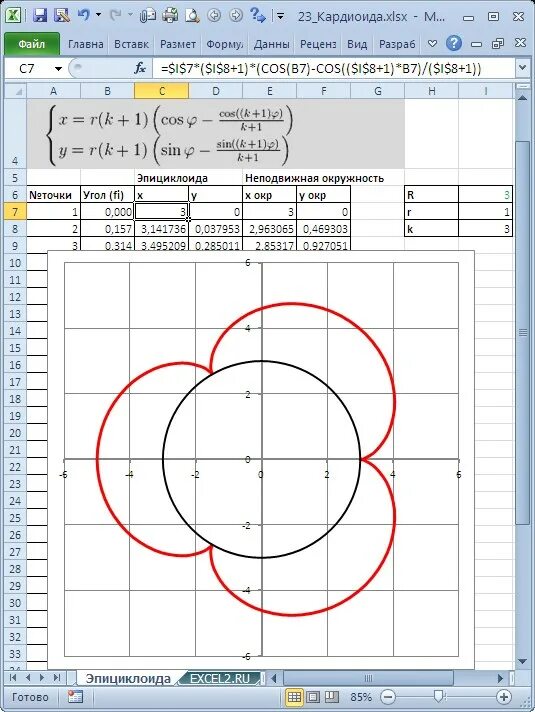
Task: Click the macro recording icon in status bar
Action: tap(75, 697)
